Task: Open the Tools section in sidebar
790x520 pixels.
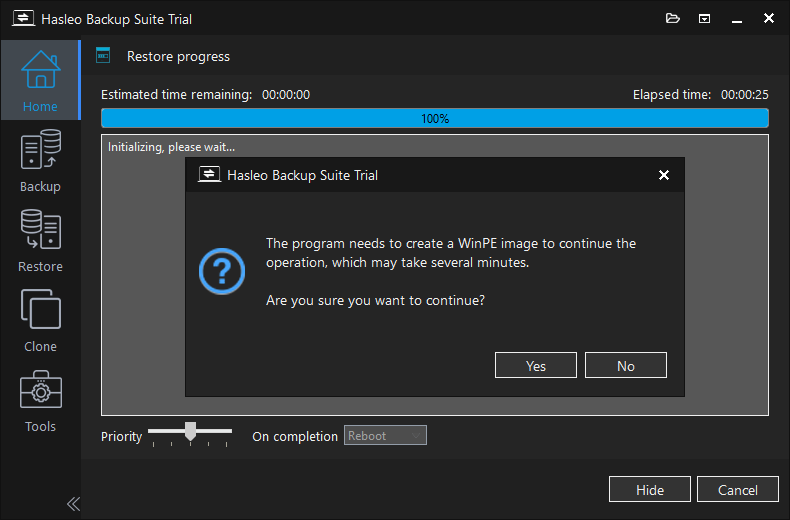Action: click(x=40, y=401)
